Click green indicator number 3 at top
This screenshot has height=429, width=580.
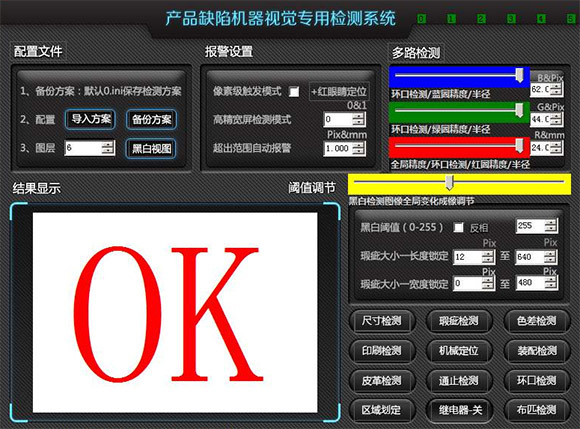point(511,18)
